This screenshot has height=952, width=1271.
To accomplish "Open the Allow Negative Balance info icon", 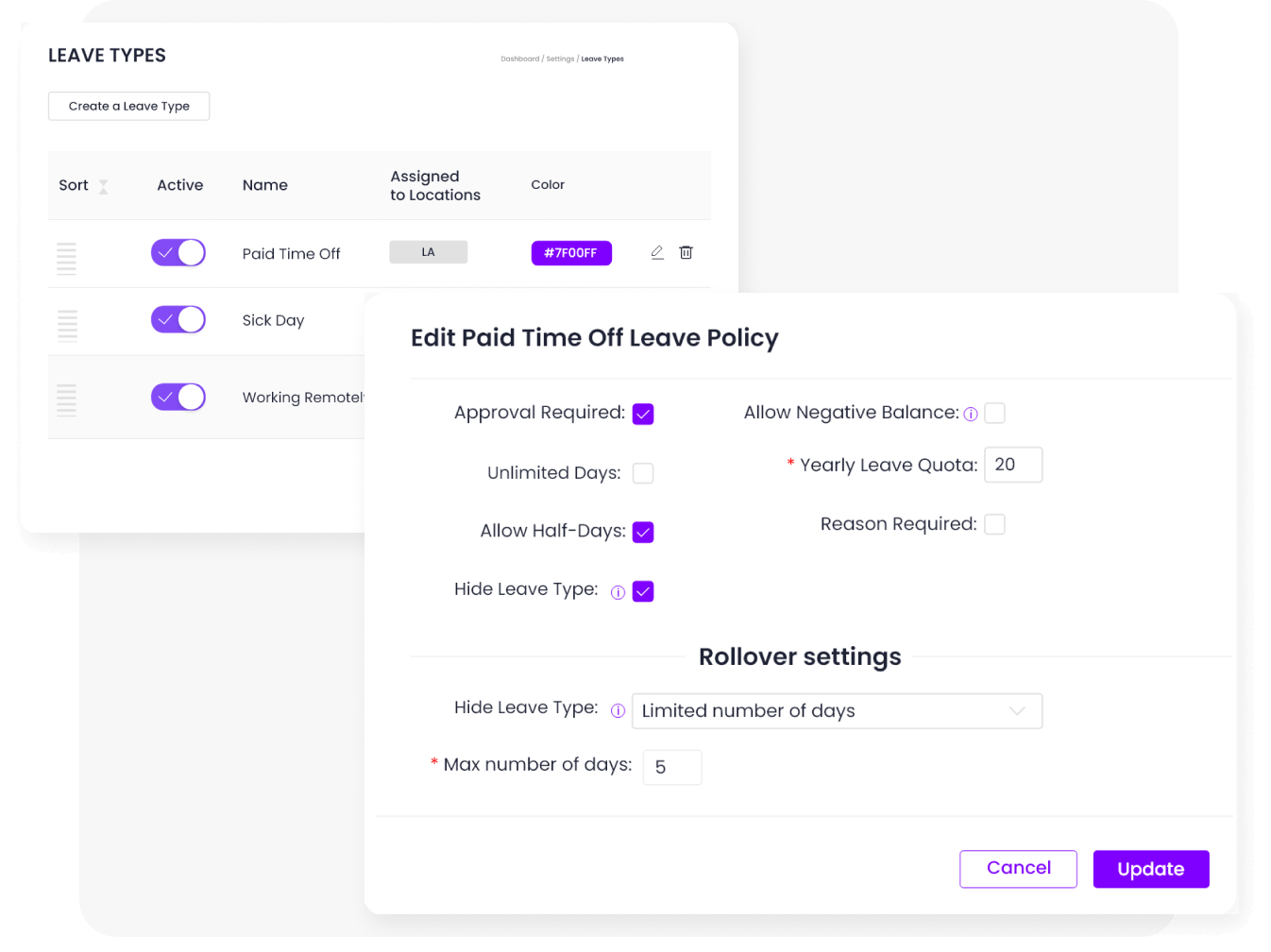I will click(x=971, y=414).
